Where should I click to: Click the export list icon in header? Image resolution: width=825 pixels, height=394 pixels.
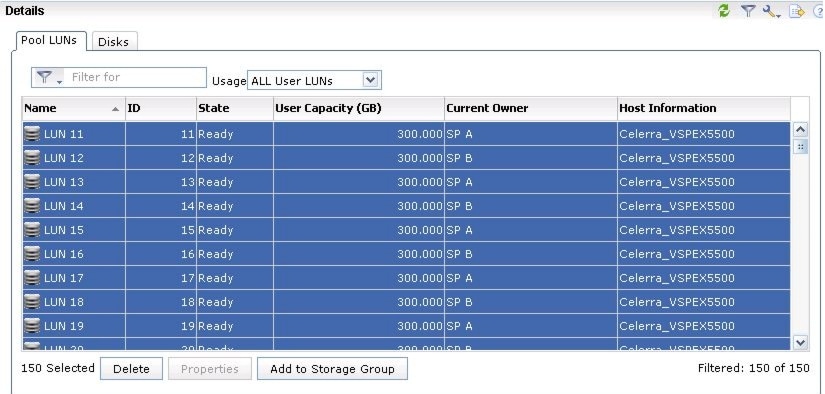coord(797,11)
